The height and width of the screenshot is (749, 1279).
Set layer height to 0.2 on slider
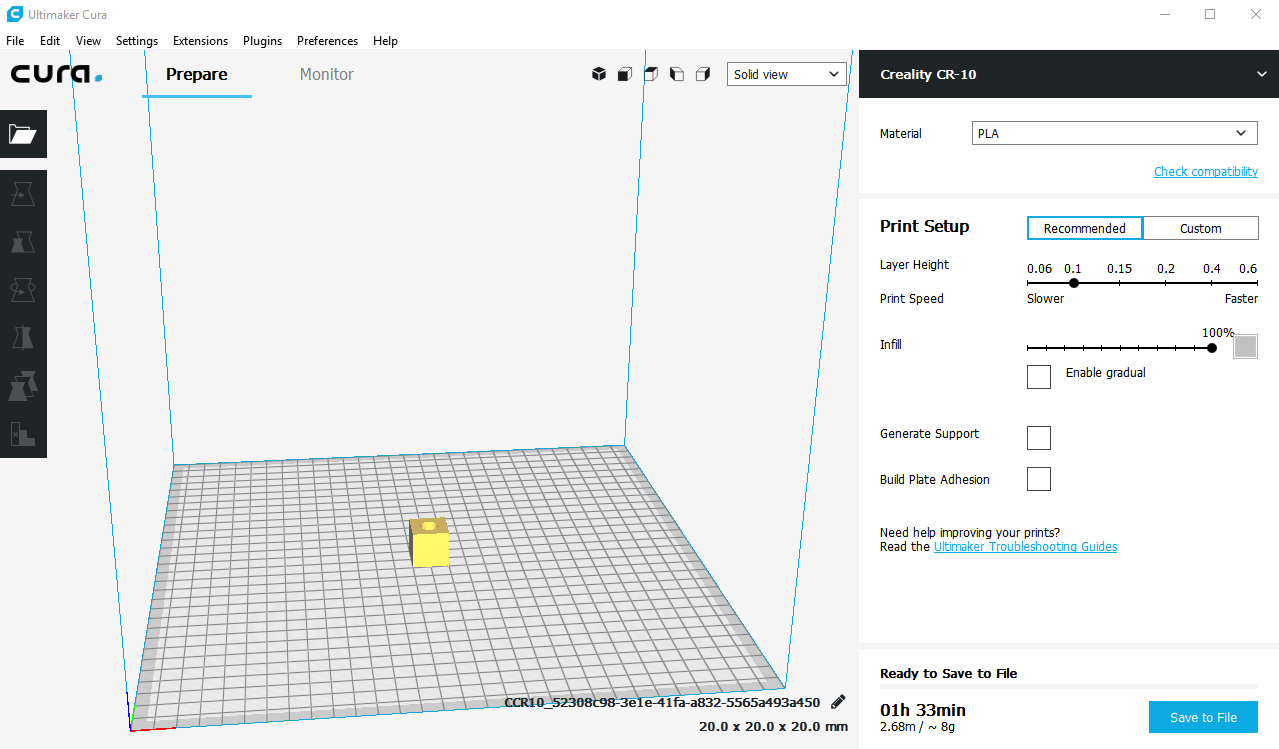[1166, 283]
